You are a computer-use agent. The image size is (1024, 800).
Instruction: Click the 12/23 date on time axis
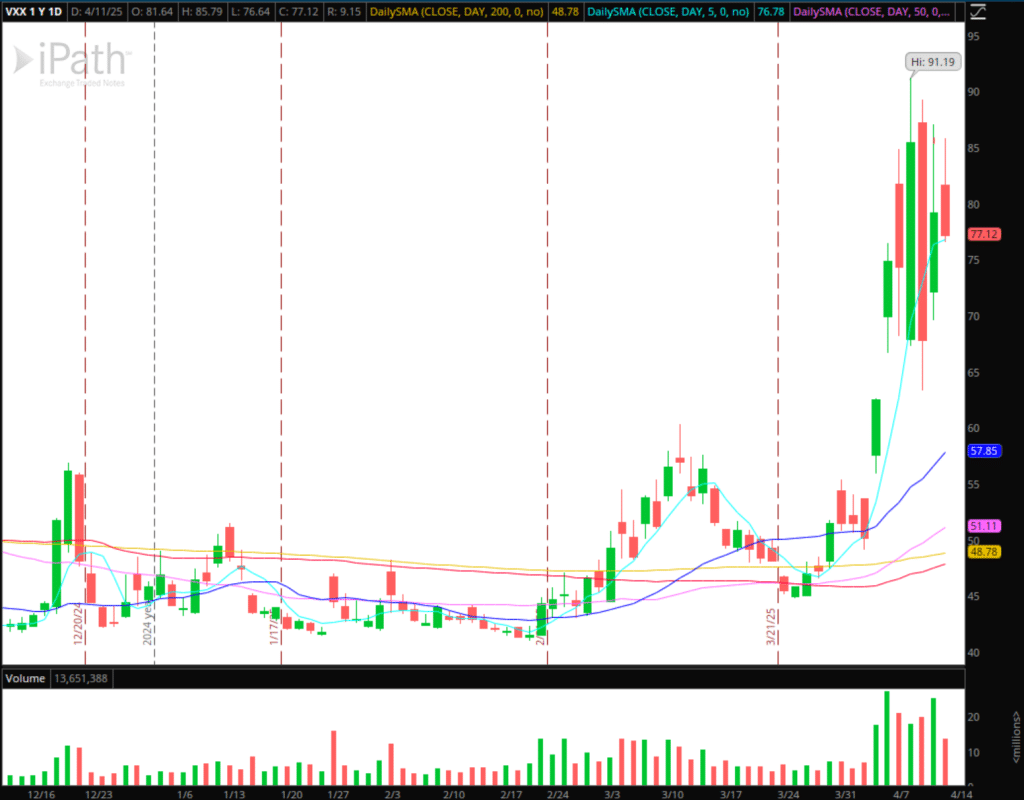tap(99, 794)
